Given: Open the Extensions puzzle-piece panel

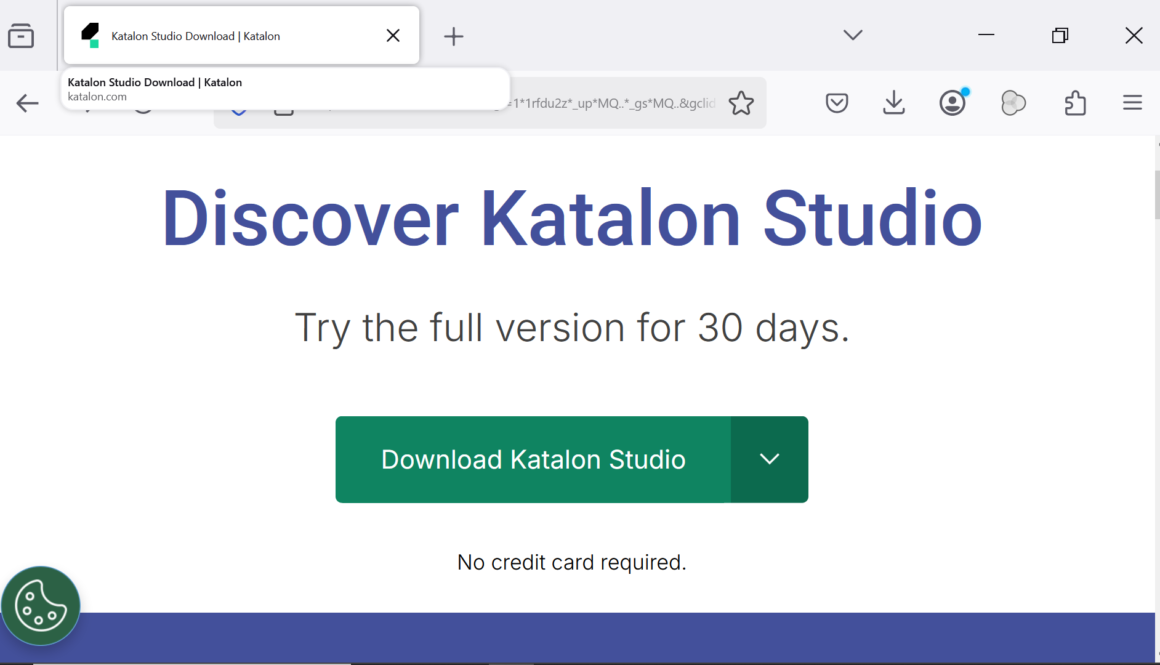Looking at the screenshot, I should (1075, 102).
